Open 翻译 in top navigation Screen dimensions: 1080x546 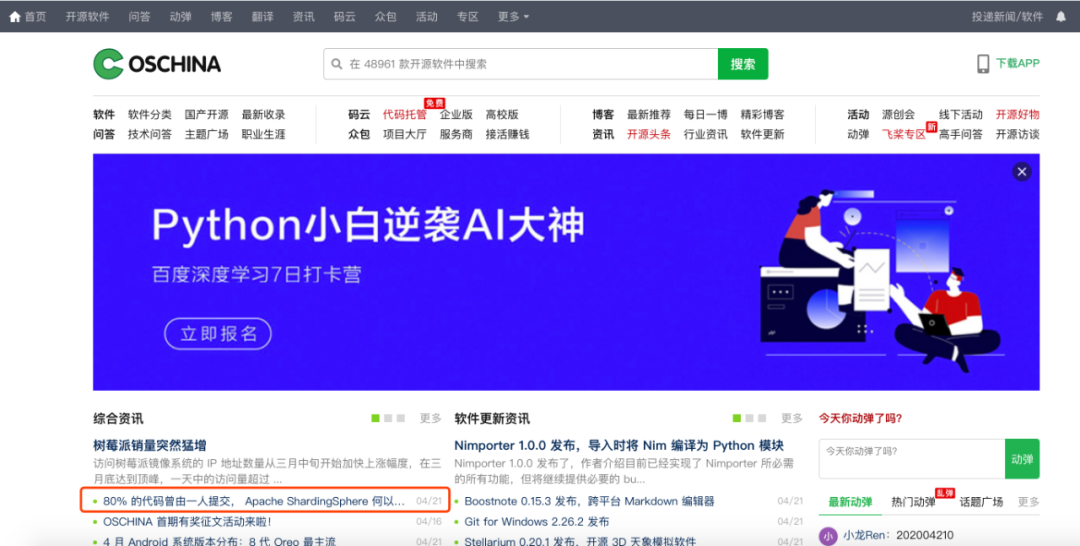point(262,17)
